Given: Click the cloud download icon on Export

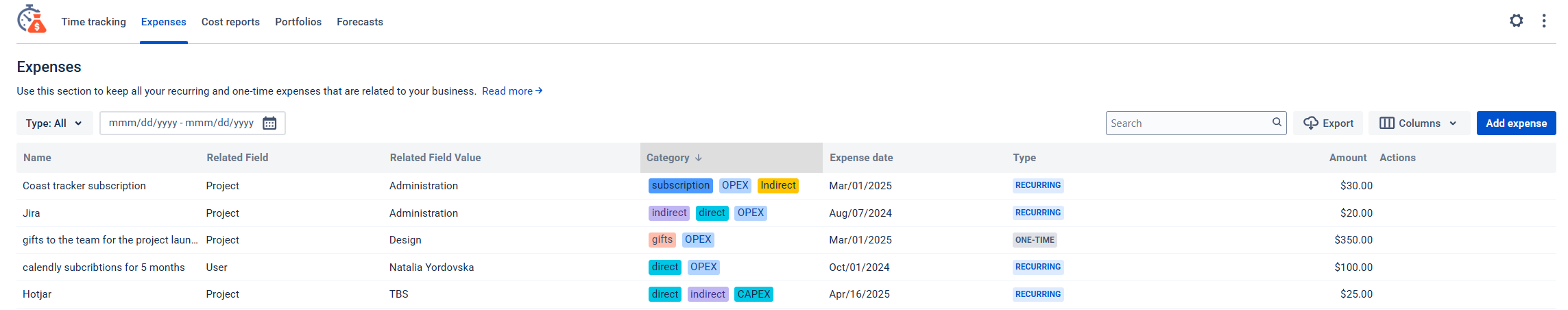Looking at the screenshot, I should tap(1310, 123).
